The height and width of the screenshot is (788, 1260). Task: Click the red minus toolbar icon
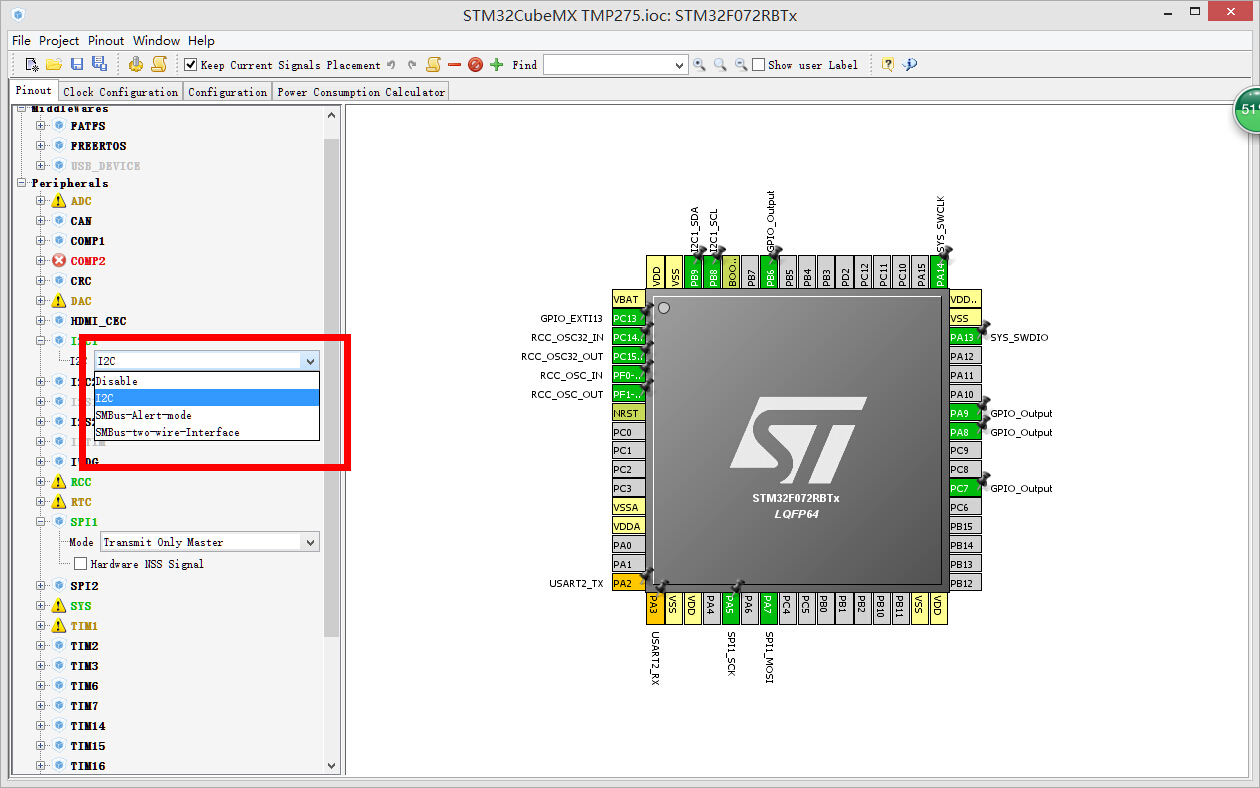pyautogui.click(x=454, y=64)
